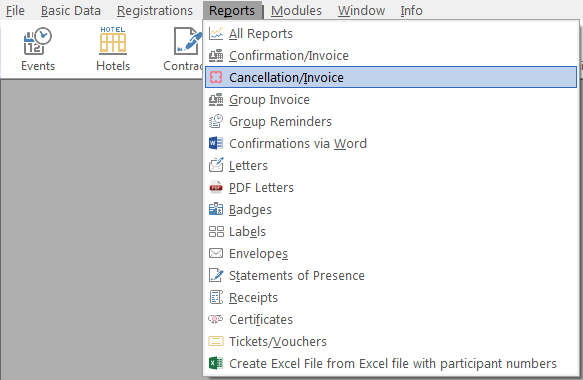Open the Contracts pen icon

(x=188, y=41)
